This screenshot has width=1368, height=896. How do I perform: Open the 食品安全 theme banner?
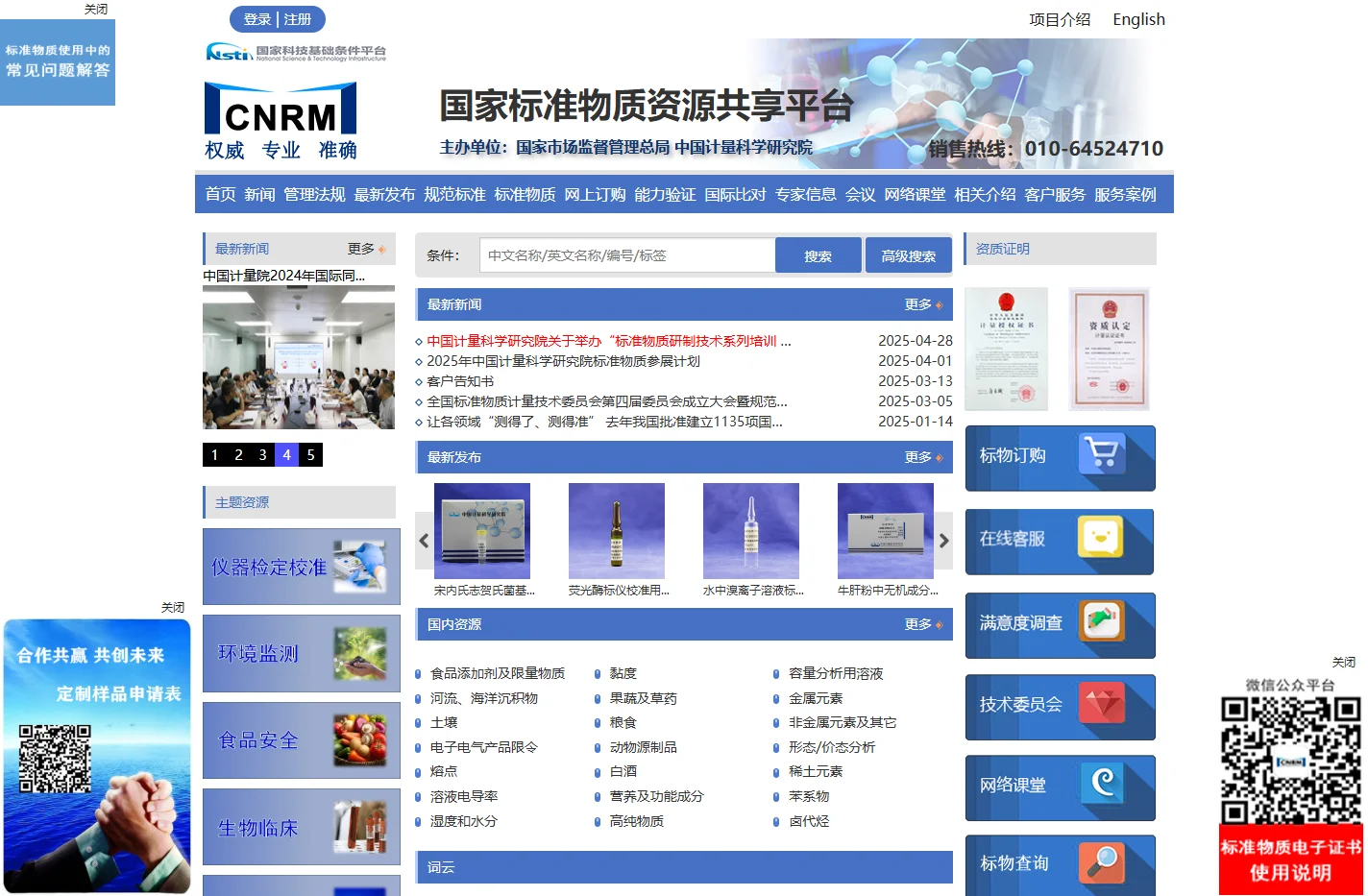(302, 740)
